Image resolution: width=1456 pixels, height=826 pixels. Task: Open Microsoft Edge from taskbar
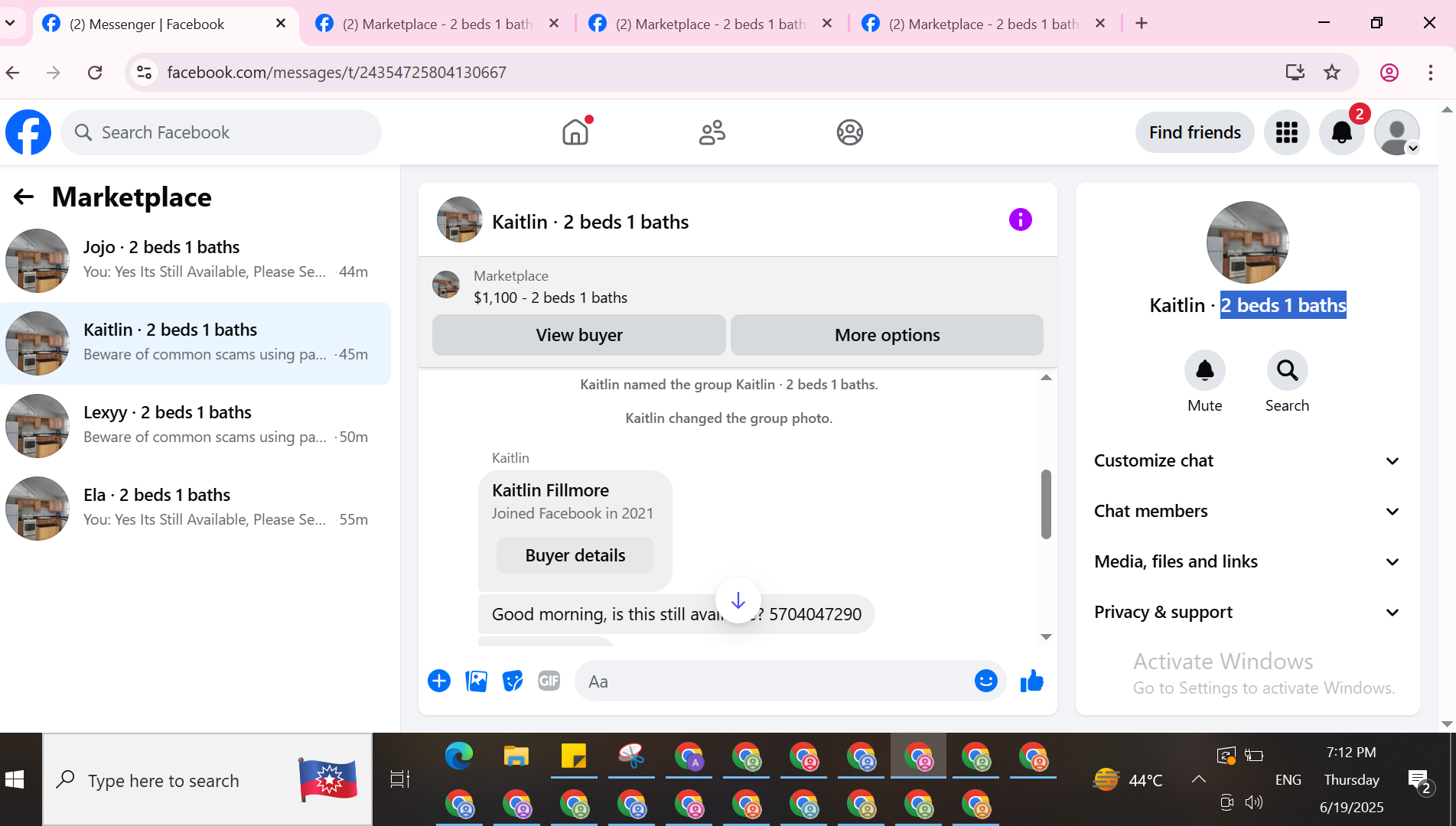[459, 756]
